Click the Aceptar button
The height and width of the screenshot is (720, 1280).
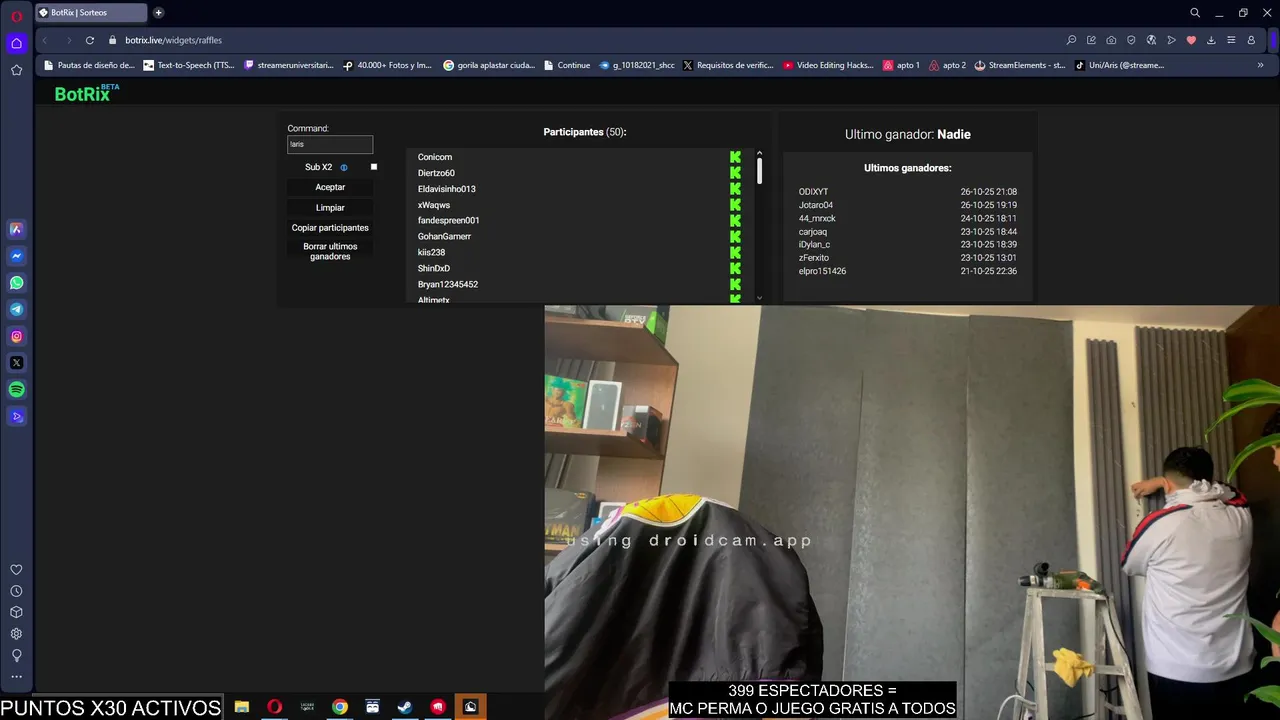point(330,187)
